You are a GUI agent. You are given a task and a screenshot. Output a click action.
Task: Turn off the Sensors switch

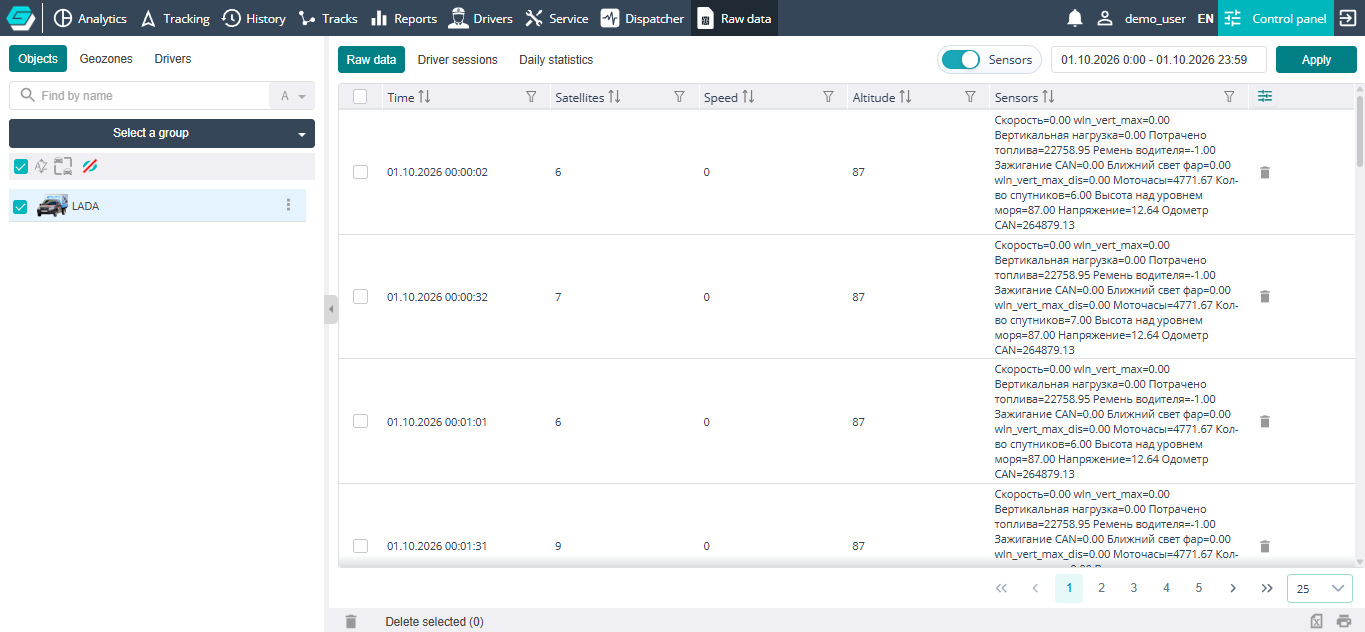pos(960,60)
